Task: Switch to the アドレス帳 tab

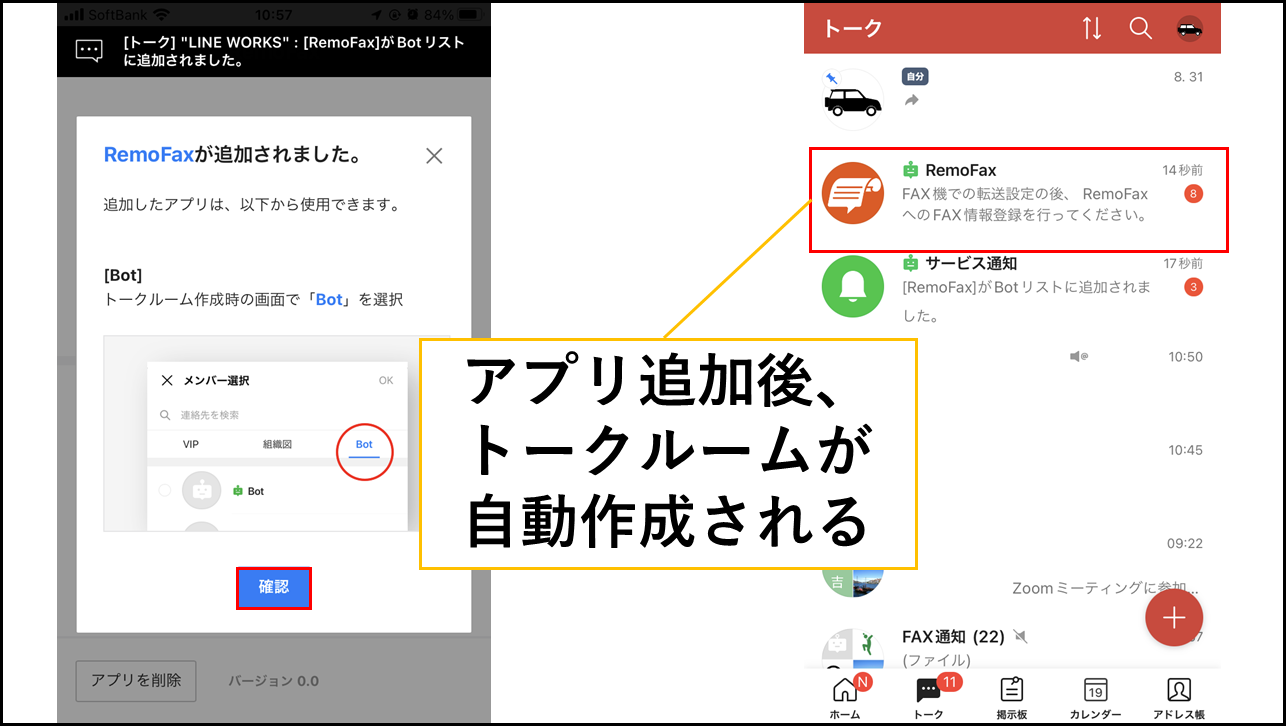Action: click(x=1178, y=697)
